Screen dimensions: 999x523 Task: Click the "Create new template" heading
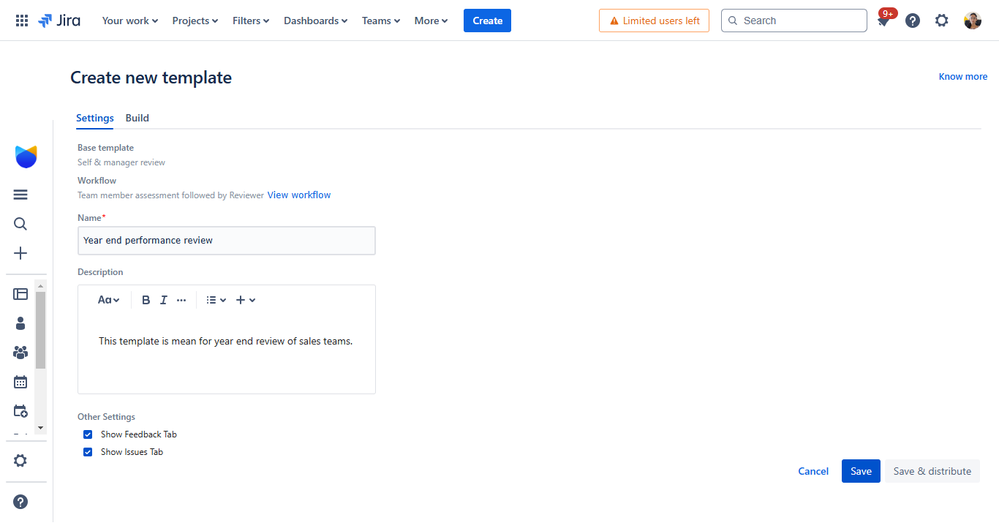point(151,78)
